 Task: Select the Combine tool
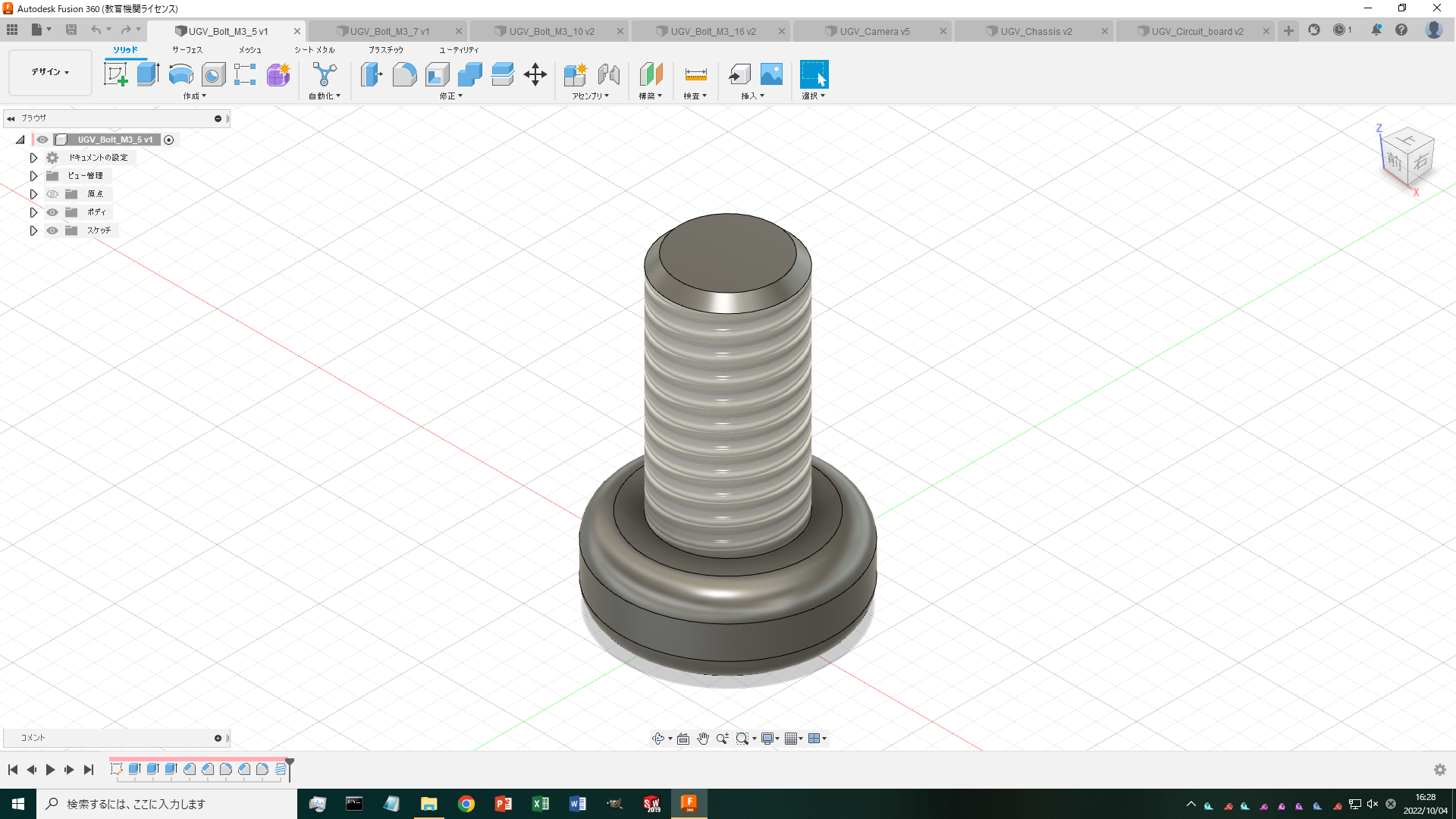469,74
